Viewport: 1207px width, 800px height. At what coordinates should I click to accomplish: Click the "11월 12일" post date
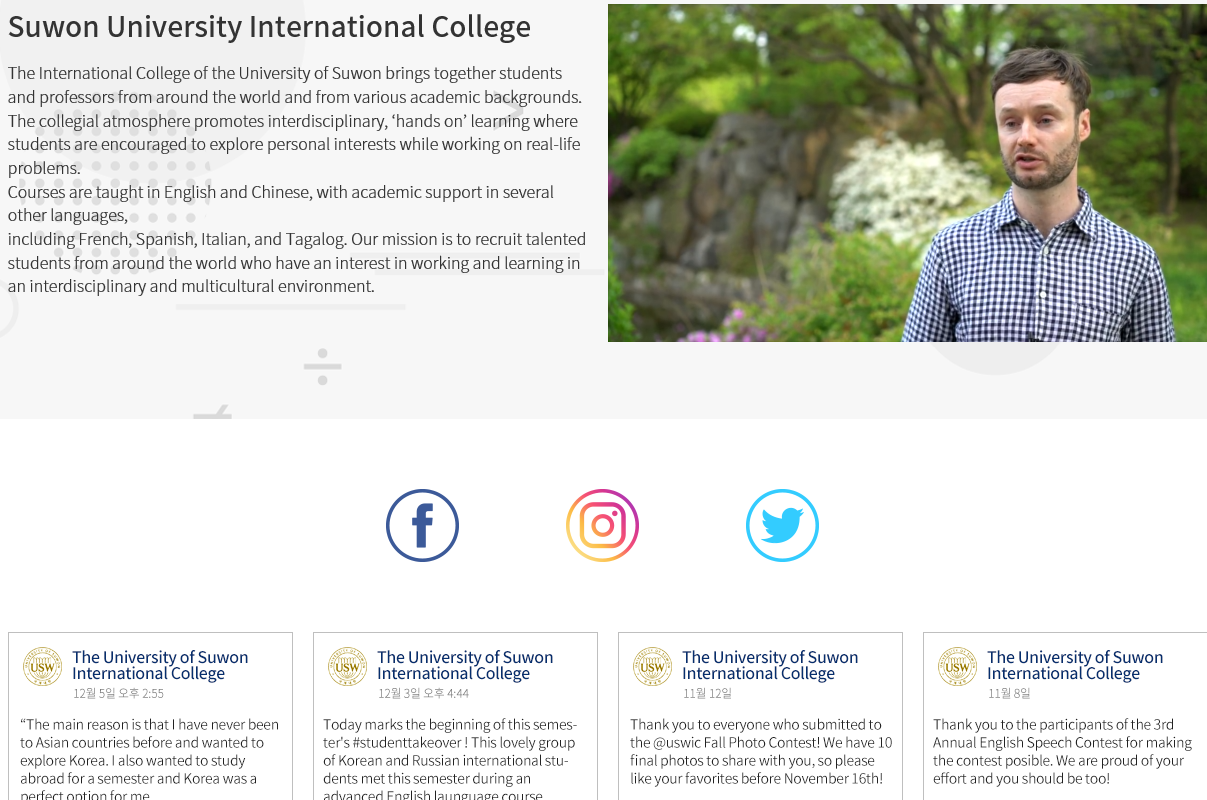pos(707,694)
